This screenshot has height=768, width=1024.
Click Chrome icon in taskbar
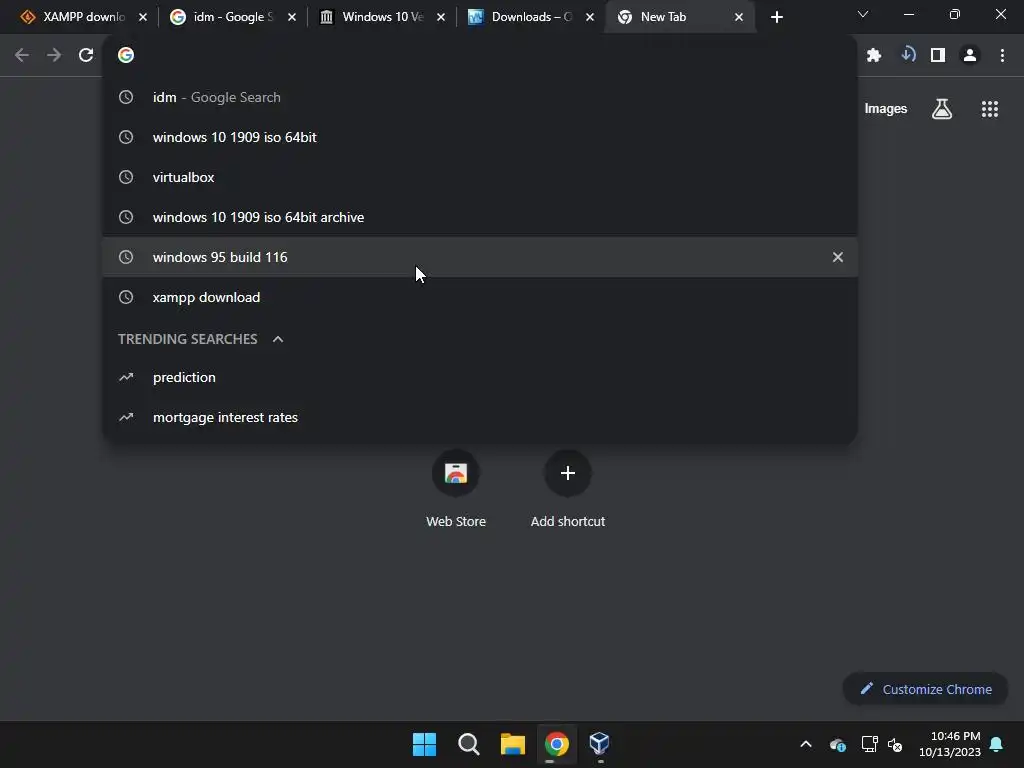[x=556, y=744]
